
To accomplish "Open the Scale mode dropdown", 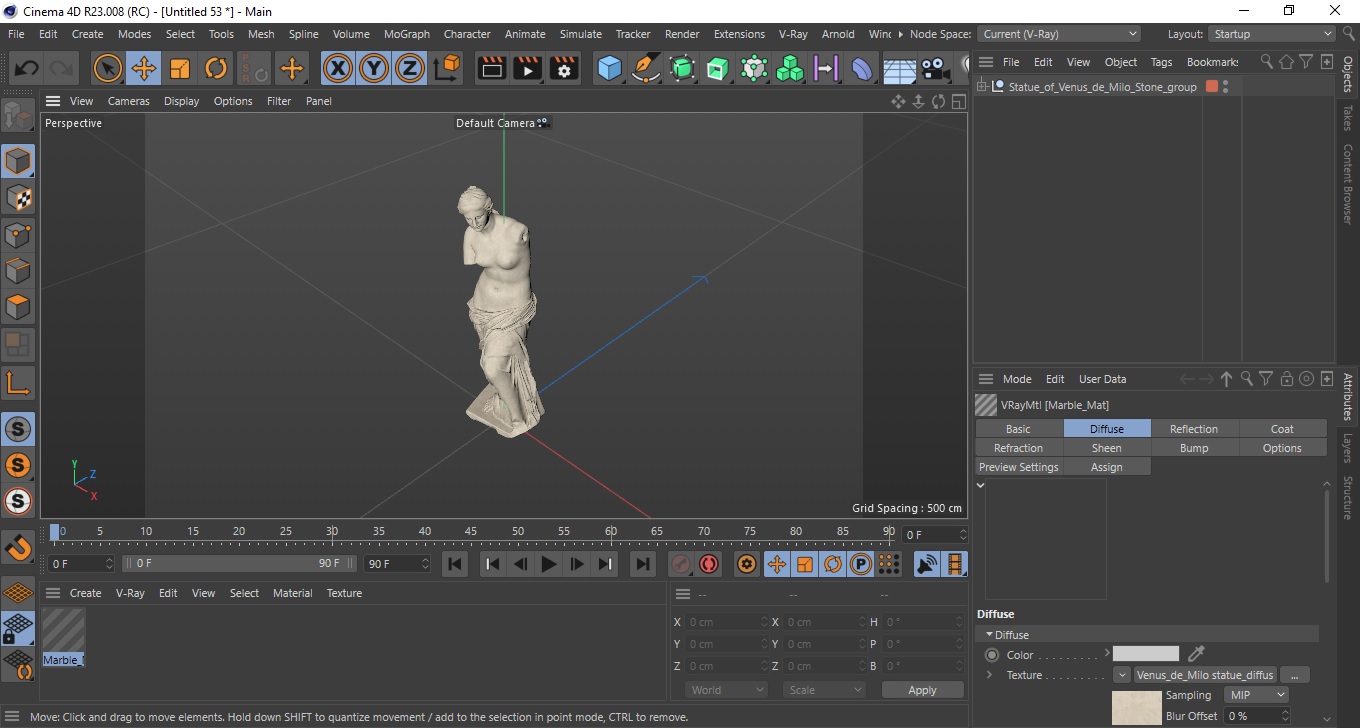I will click(825, 690).
